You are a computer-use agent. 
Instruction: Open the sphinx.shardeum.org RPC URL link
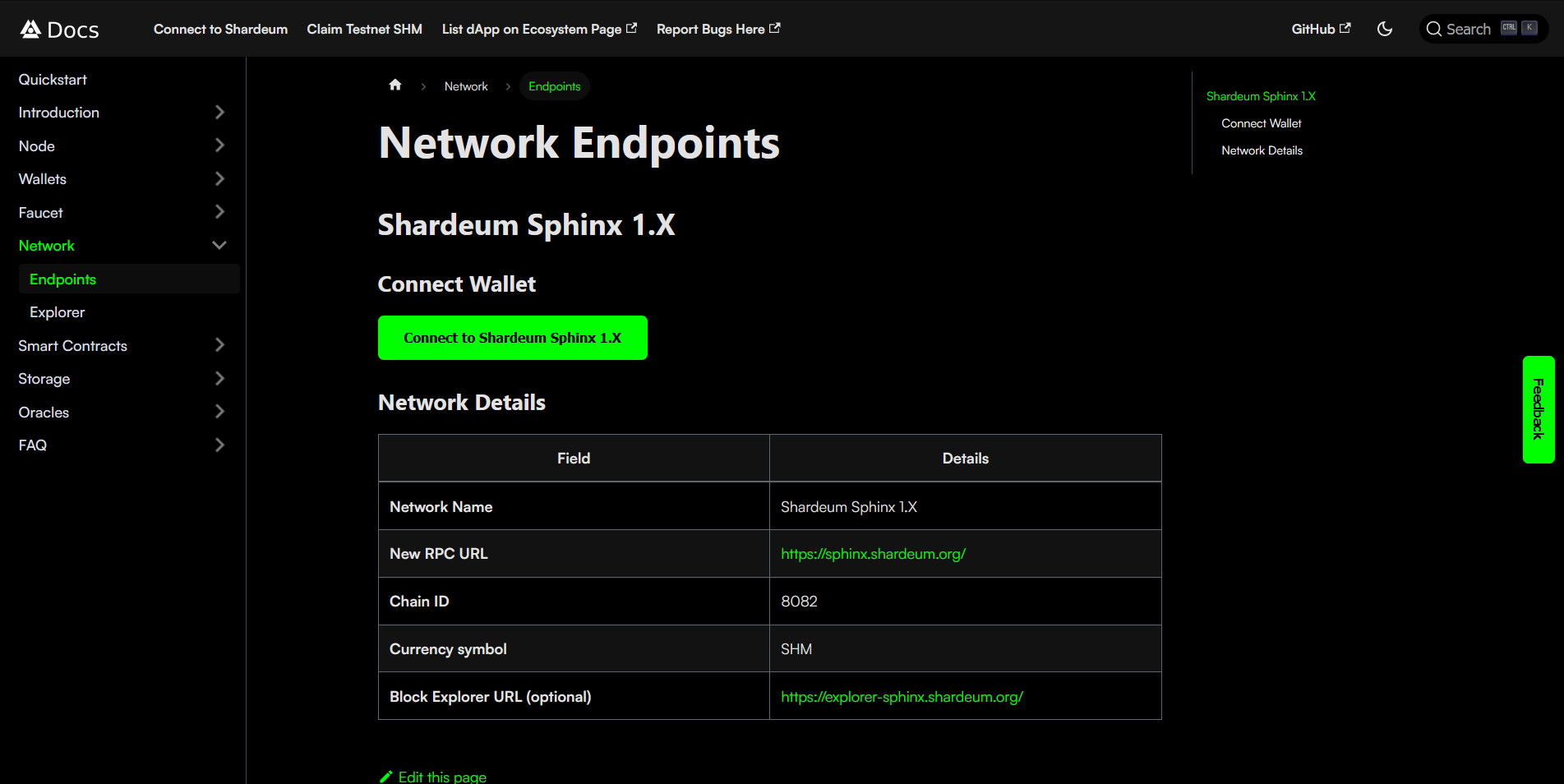(x=873, y=554)
